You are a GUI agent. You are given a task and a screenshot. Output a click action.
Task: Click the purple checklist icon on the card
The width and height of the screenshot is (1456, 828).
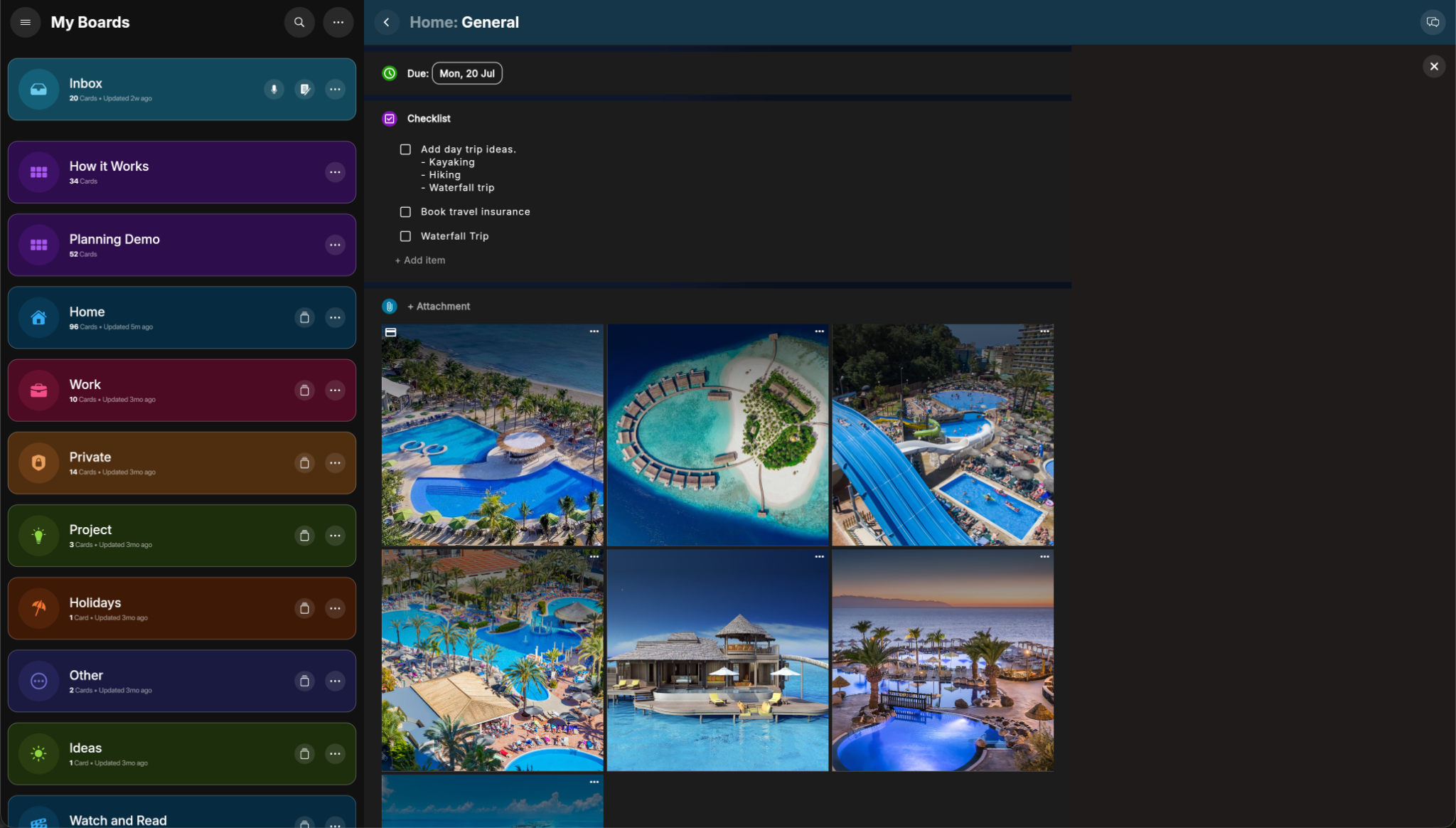389,119
